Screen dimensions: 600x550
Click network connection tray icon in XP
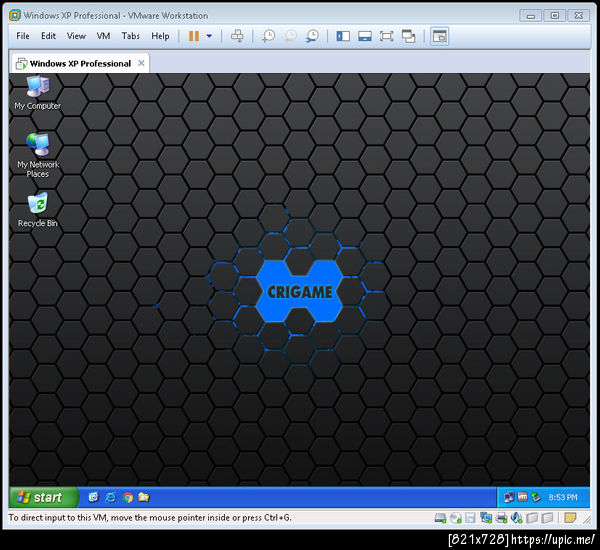(509, 497)
